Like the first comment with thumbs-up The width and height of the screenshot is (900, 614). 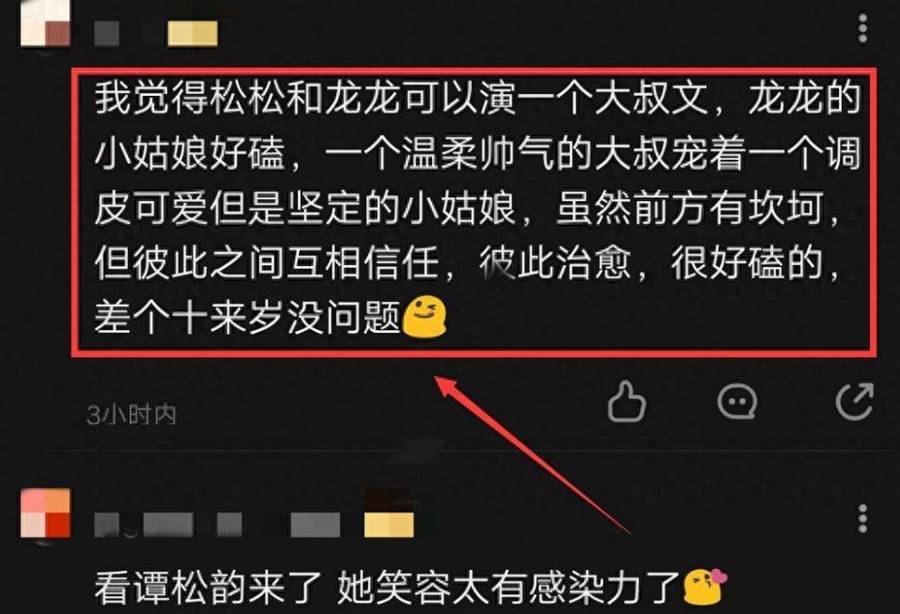pos(627,402)
